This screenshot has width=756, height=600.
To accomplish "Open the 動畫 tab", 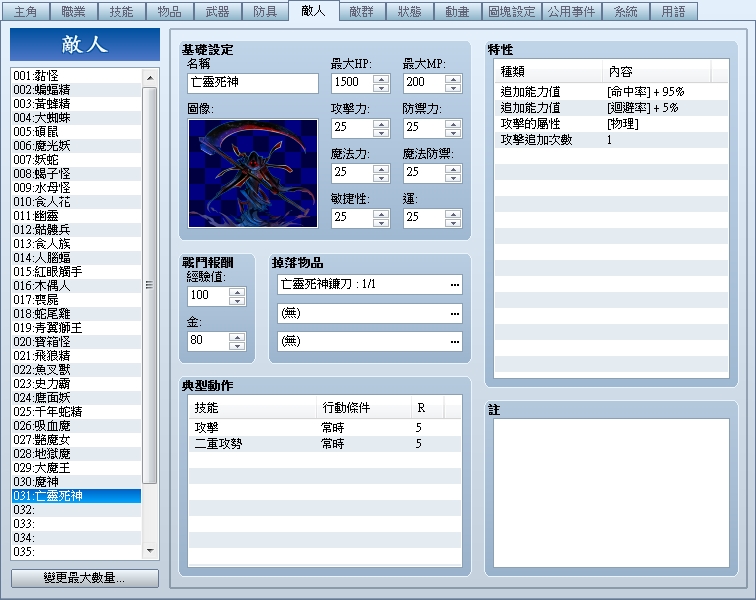I will pos(457,11).
